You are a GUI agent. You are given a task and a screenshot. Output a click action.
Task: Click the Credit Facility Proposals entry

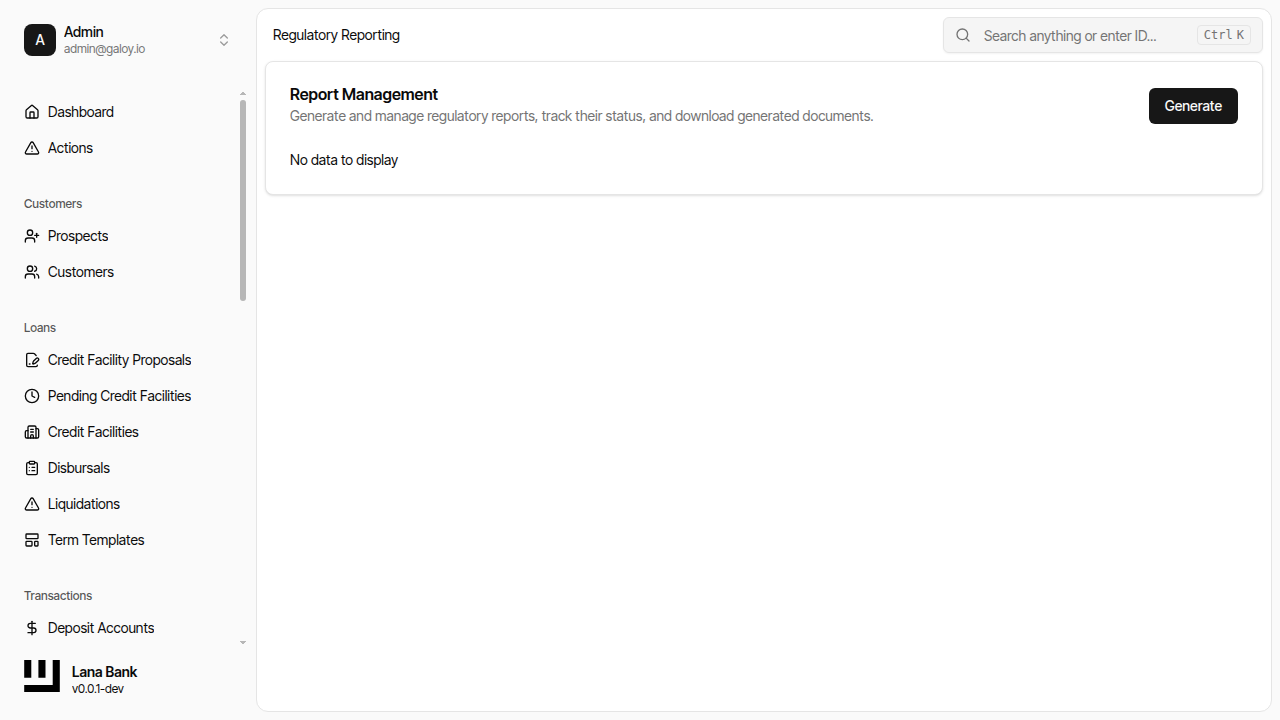click(119, 359)
